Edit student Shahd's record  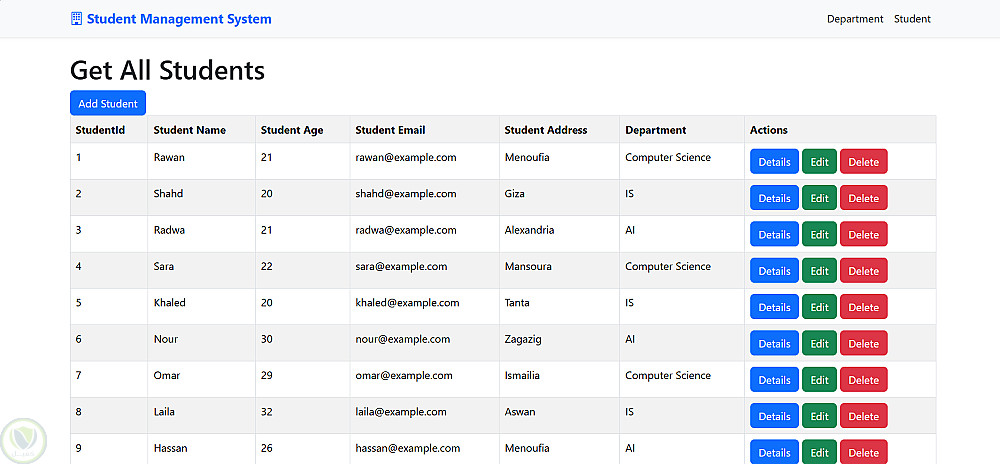[x=819, y=198]
